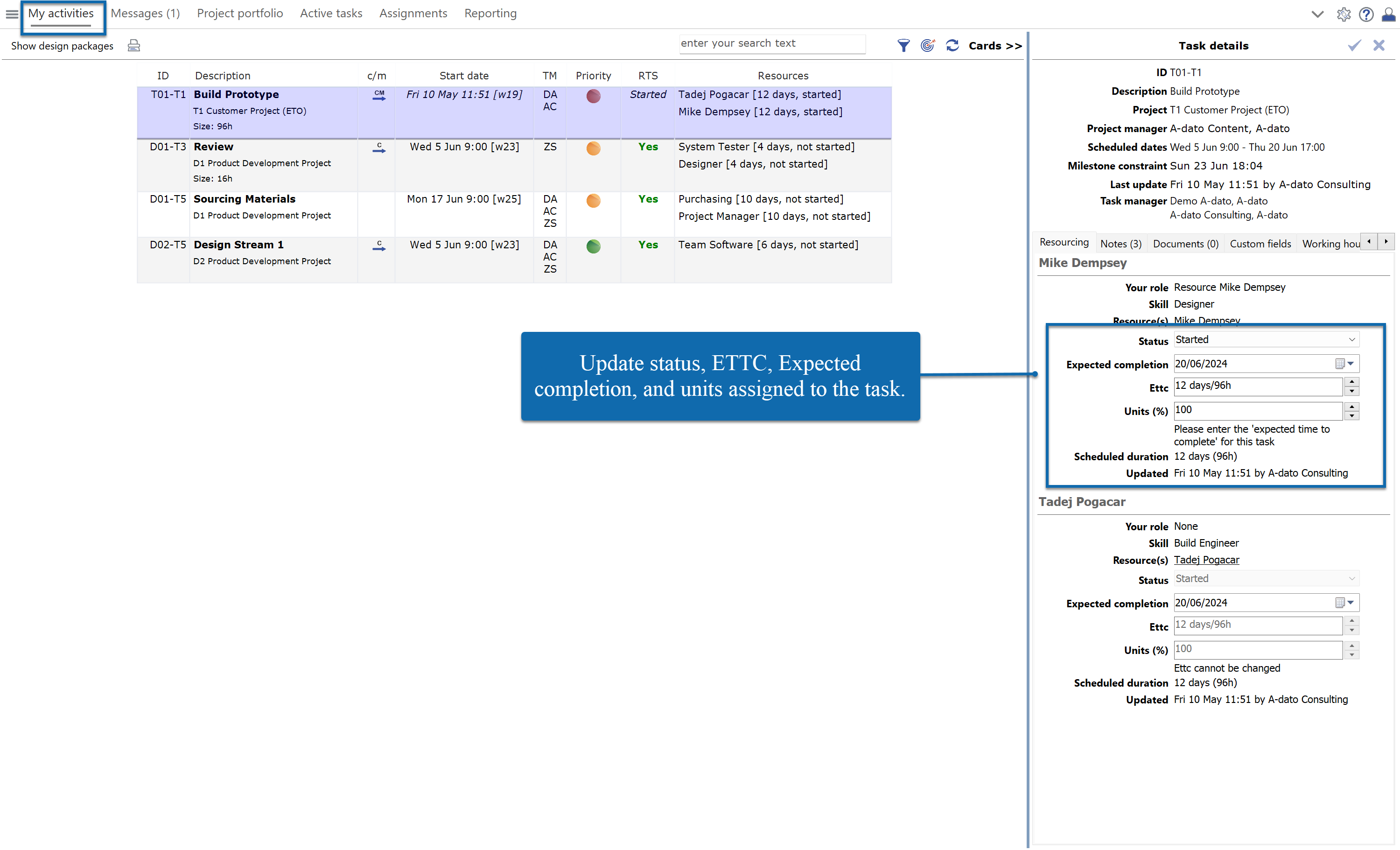This screenshot has width=1400, height=850.
Task: Decrease Mike Dempsey Ettc value
Action: pos(1352,392)
